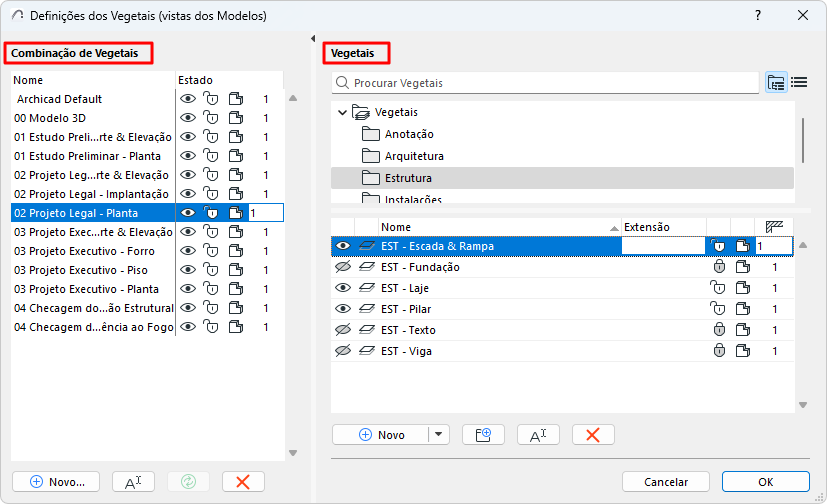827x504 pixels.
Task: Delete selected layer with red X
Action: tap(593, 435)
